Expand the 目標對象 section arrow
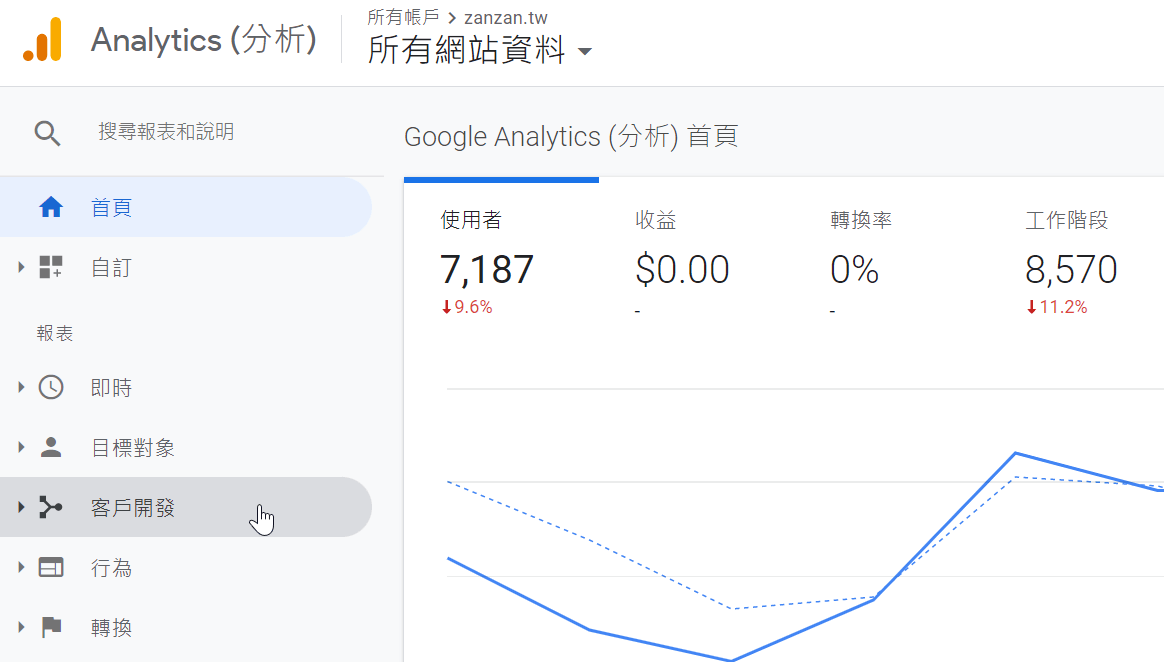Screen dimensions: 1164x662 coord(21,448)
